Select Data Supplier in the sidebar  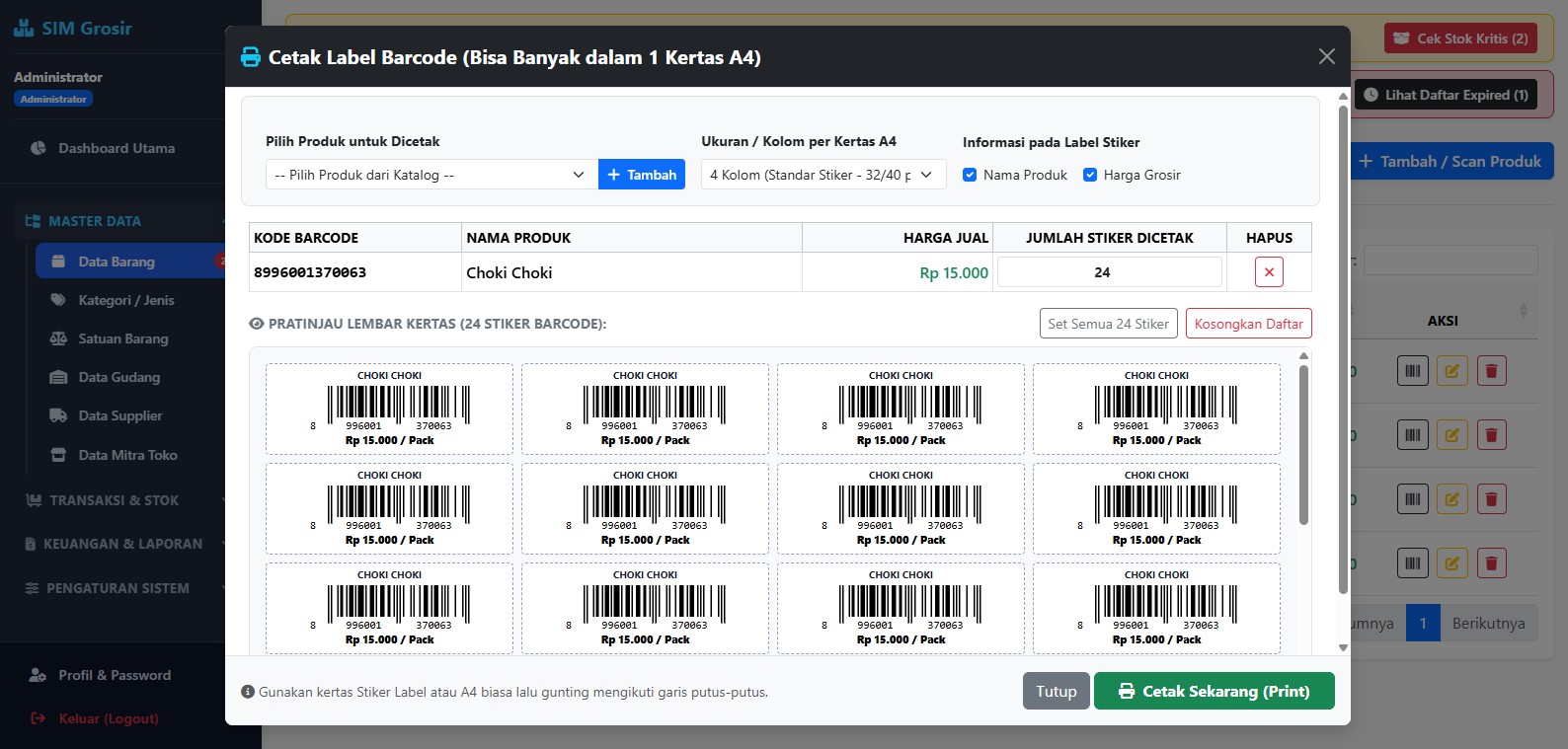(120, 415)
